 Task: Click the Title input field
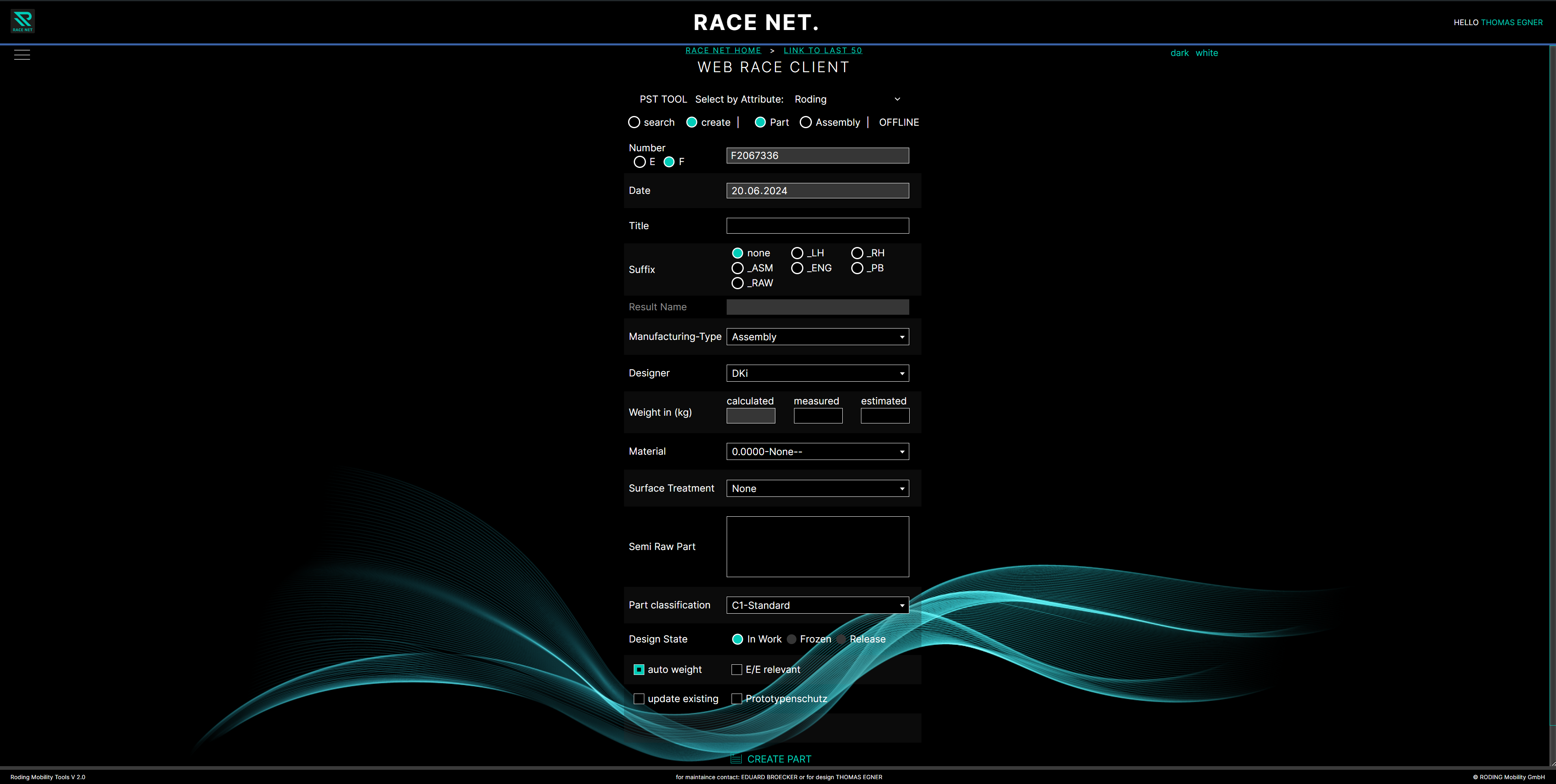pyautogui.click(x=817, y=225)
